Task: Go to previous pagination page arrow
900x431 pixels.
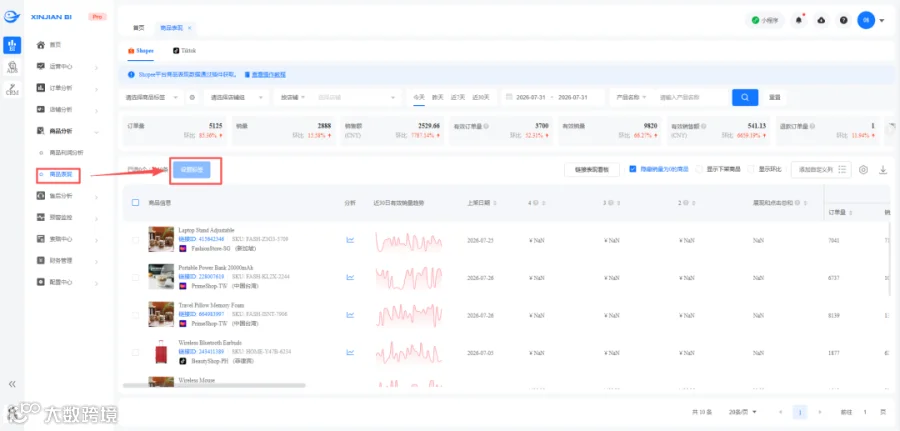Action: 781,412
